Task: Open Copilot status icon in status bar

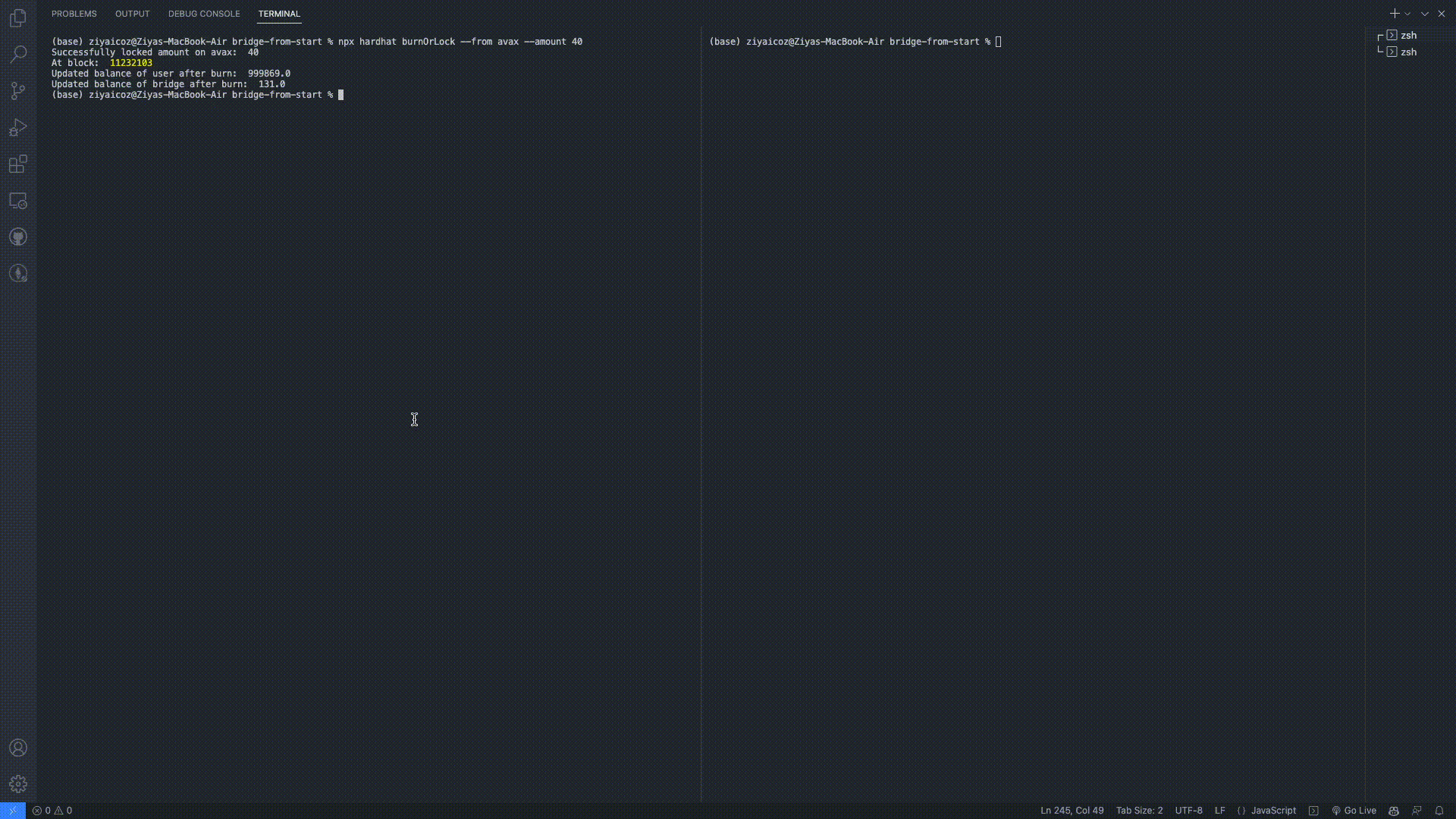Action: click(x=1393, y=811)
